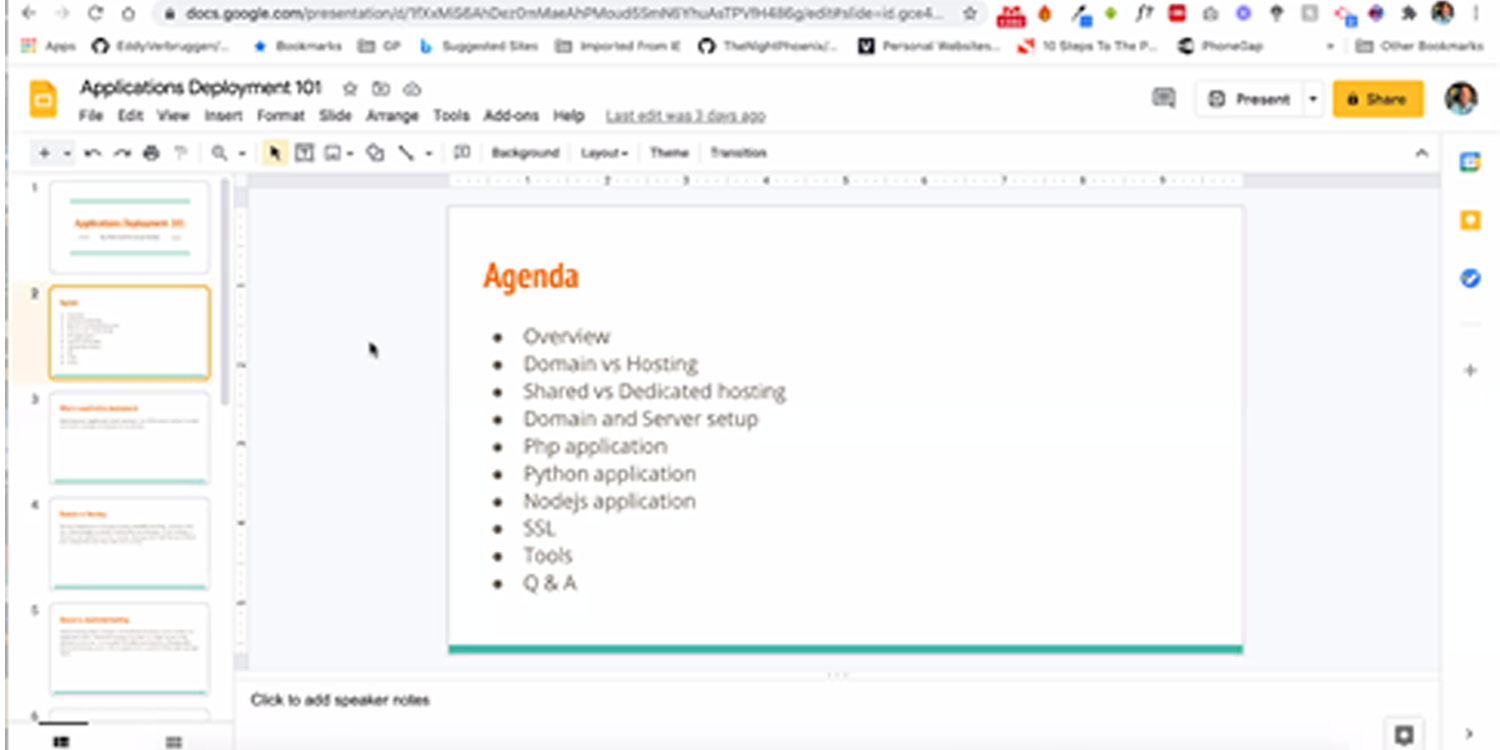
Task: Open Google Calendar side panel icon
Action: (x=1470, y=164)
